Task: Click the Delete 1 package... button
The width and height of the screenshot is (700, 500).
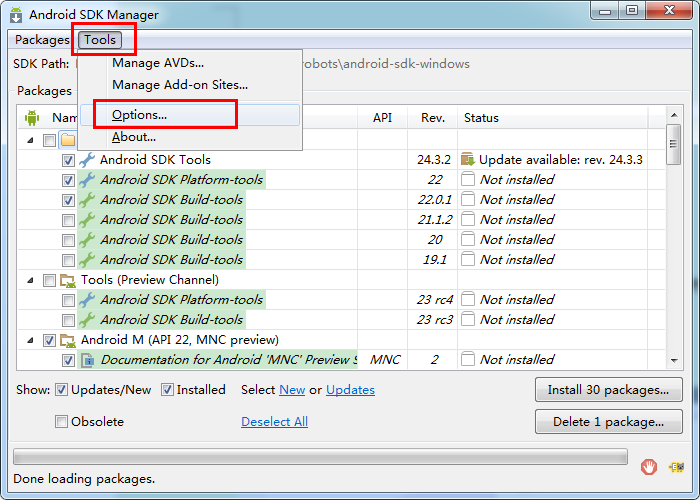Action: pyautogui.click(x=608, y=421)
